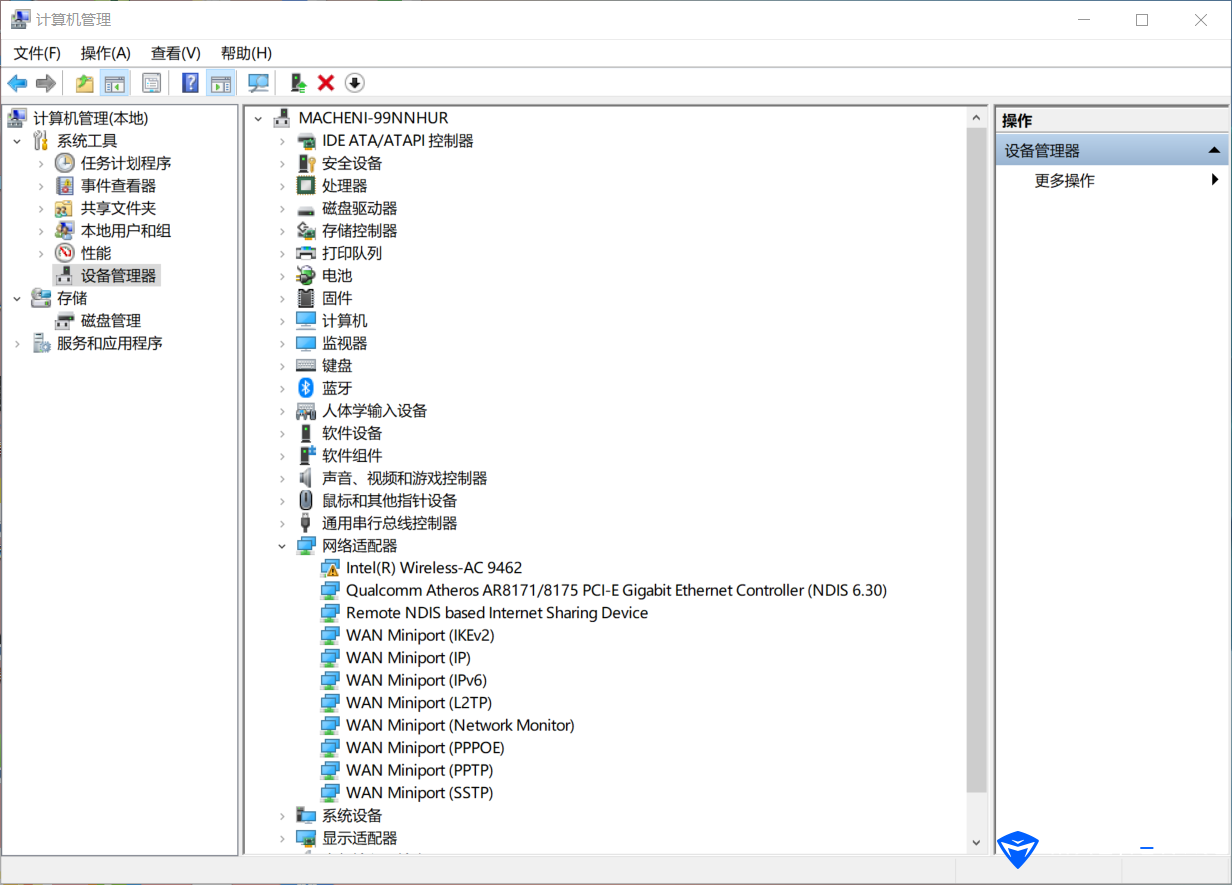Screen dimensions: 1232x885
Task: Open the 查看(V) menu
Action: point(176,53)
